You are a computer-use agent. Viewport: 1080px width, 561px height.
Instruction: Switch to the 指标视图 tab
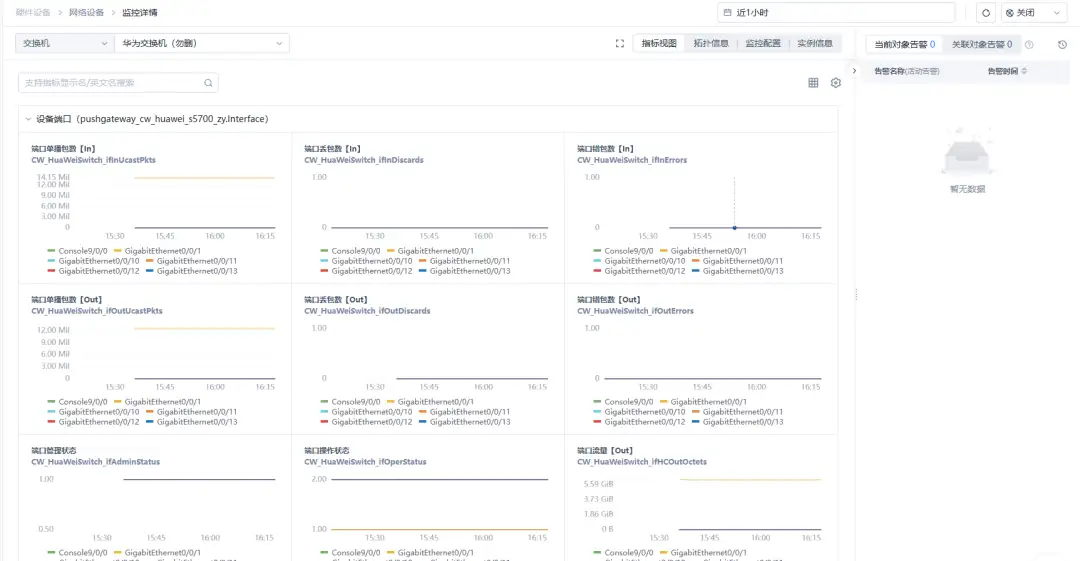click(659, 43)
